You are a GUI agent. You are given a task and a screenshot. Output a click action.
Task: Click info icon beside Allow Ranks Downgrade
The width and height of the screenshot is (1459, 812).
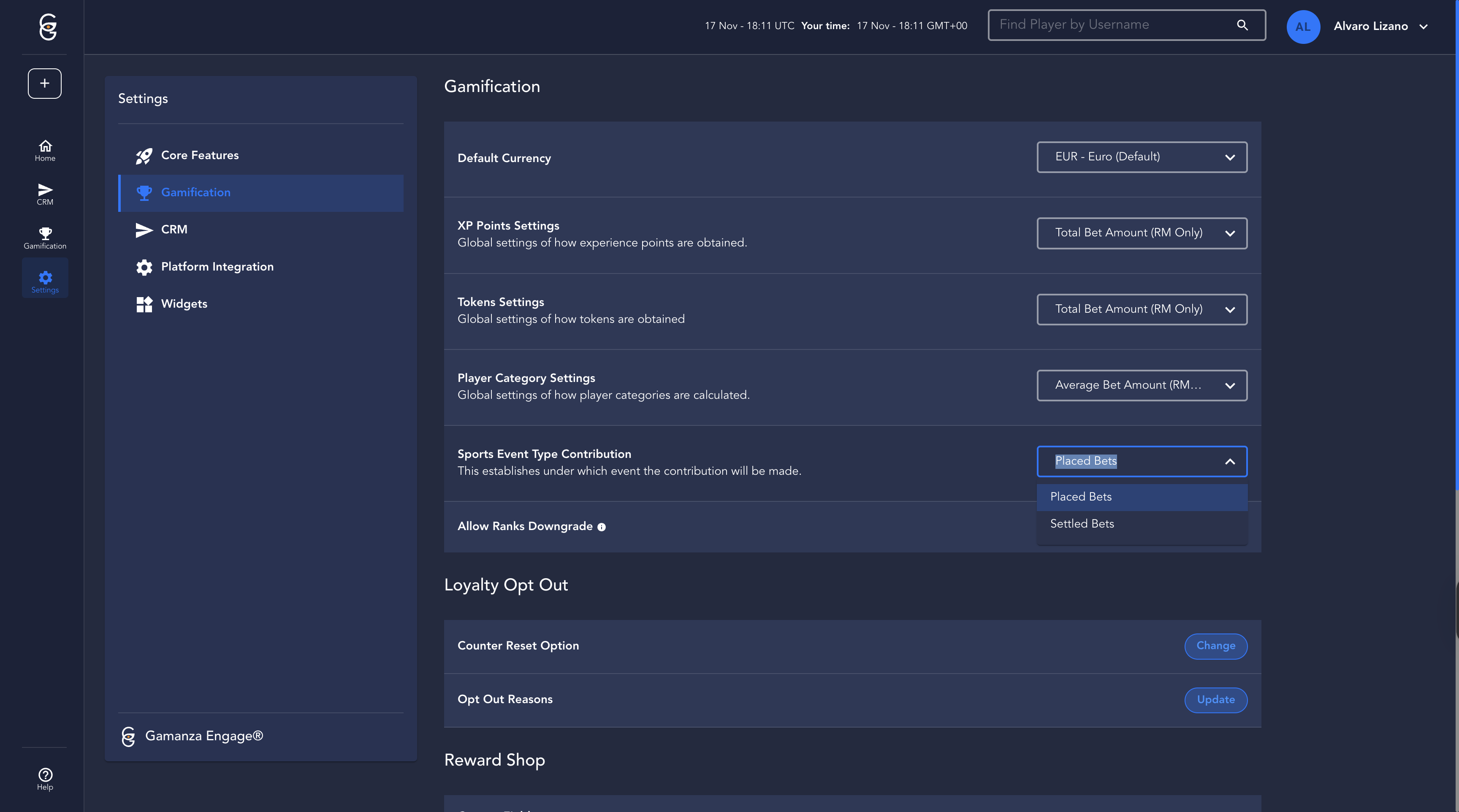602,527
